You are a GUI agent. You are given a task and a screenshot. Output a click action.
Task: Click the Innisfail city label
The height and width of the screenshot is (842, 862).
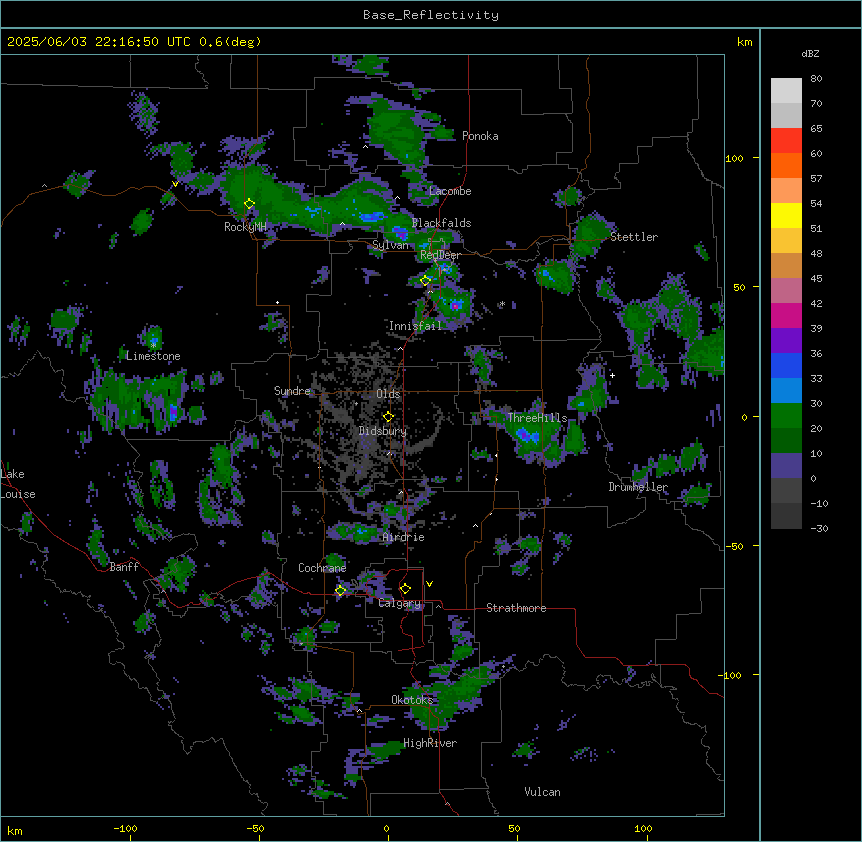click(415, 326)
